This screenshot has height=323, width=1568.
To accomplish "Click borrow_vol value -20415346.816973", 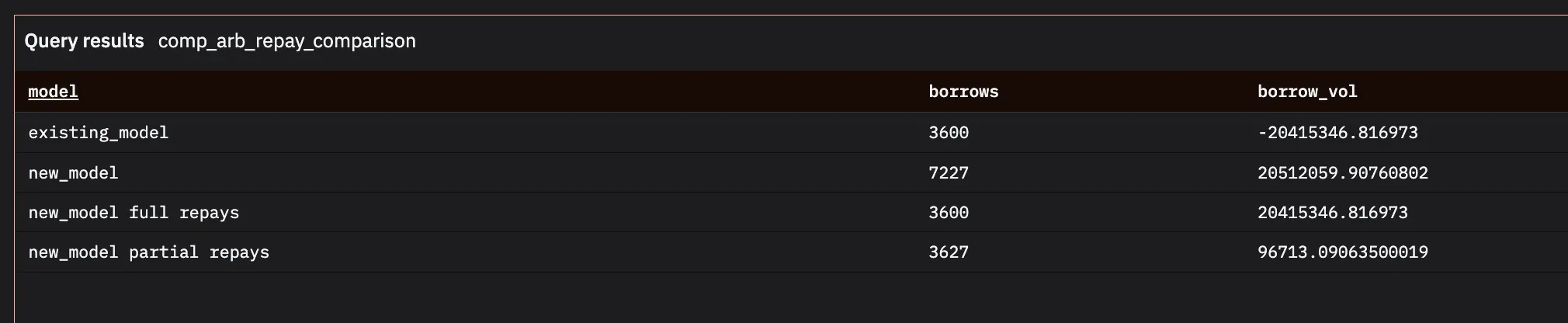I will tap(1337, 133).
